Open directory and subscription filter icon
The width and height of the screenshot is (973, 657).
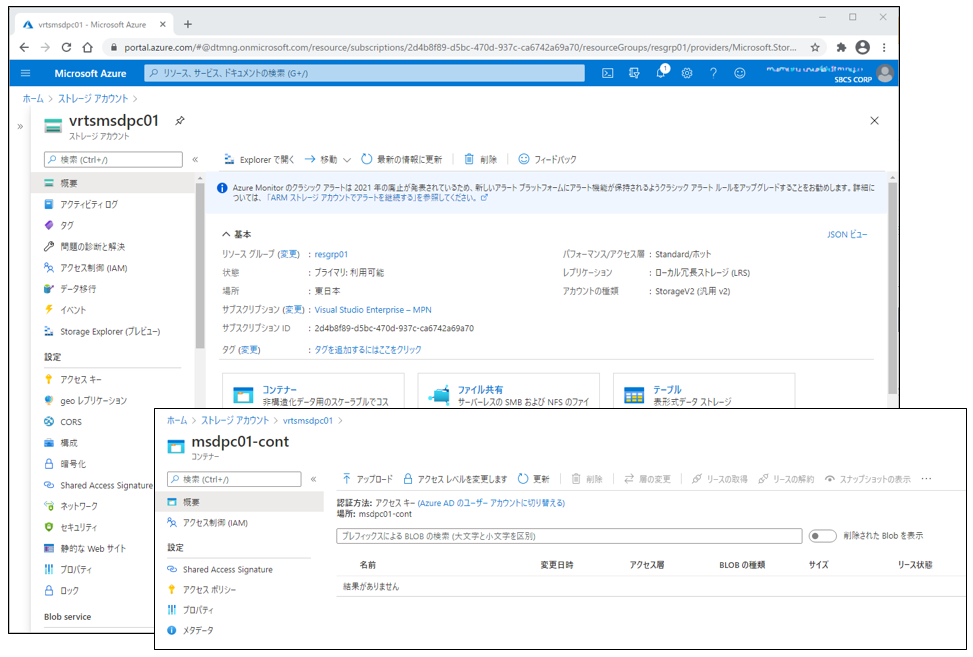pos(634,73)
